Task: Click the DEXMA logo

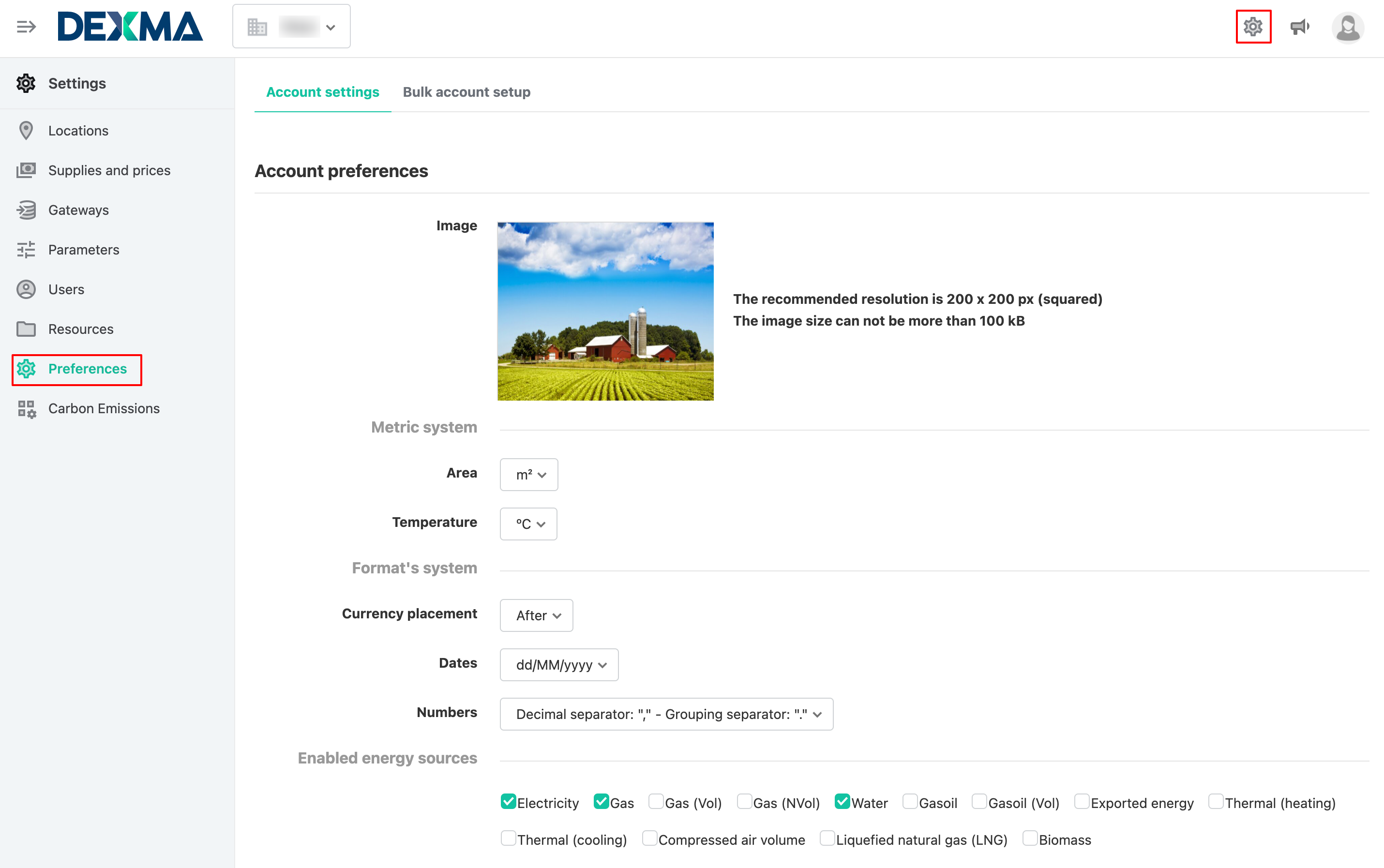Action: 130,27
